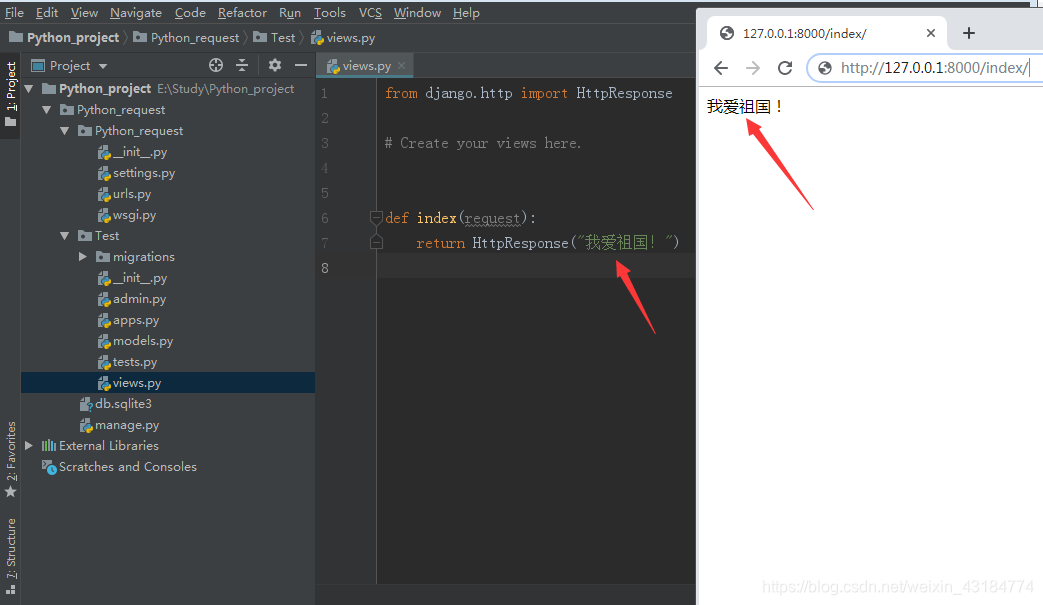Open a new browser tab with the plus button
The height and width of the screenshot is (605, 1043).
coord(967,33)
